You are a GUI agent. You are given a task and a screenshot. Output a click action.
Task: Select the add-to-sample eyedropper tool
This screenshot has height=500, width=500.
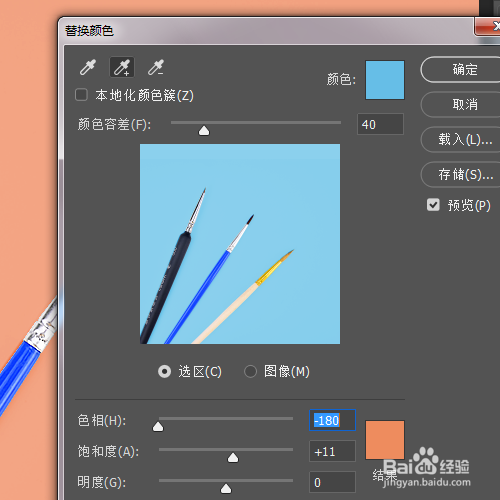tap(122, 67)
